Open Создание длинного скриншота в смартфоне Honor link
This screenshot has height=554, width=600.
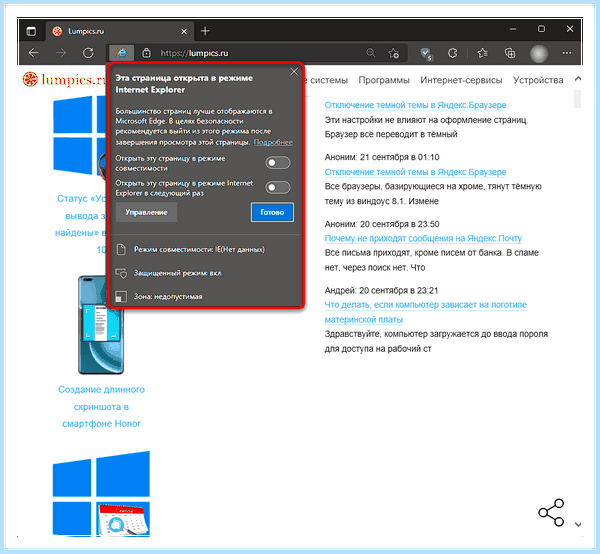click(x=101, y=406)
